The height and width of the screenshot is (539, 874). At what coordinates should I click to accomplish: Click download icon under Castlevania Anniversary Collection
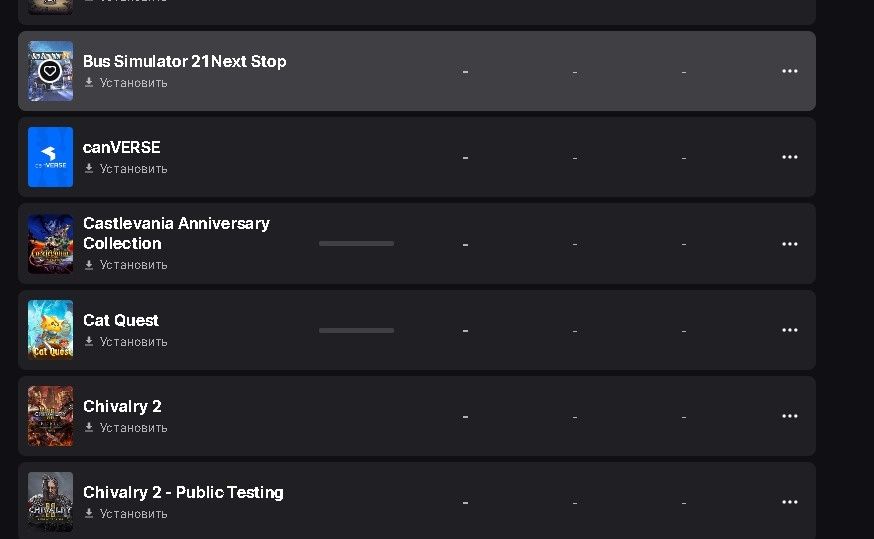tap(89, 265)
